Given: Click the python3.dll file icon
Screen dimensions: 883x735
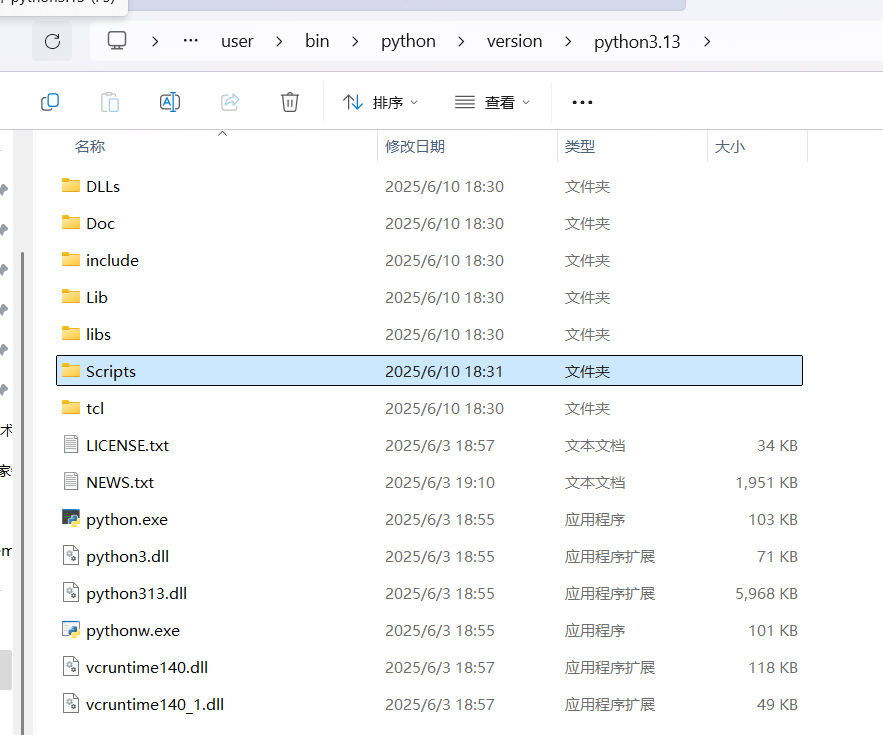Looking at the screenshot, I should 71,555.
